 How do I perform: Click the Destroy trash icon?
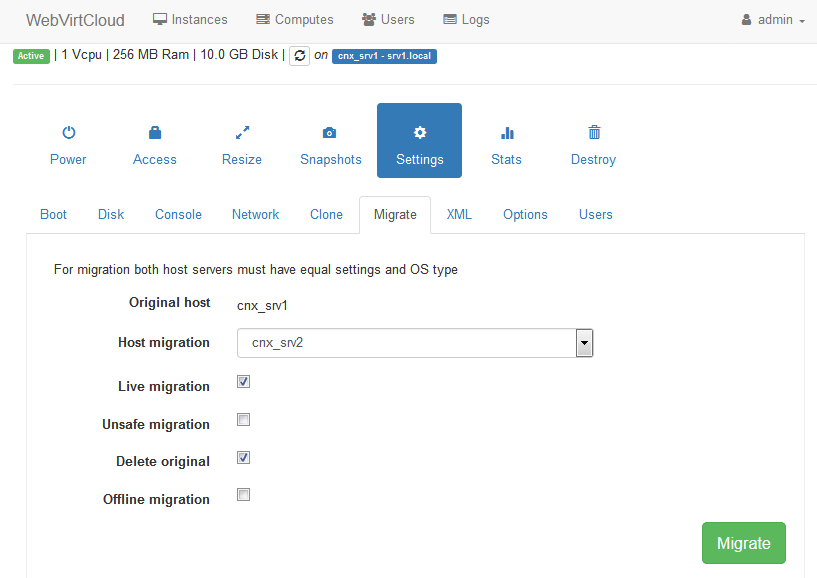coord(593,132)
